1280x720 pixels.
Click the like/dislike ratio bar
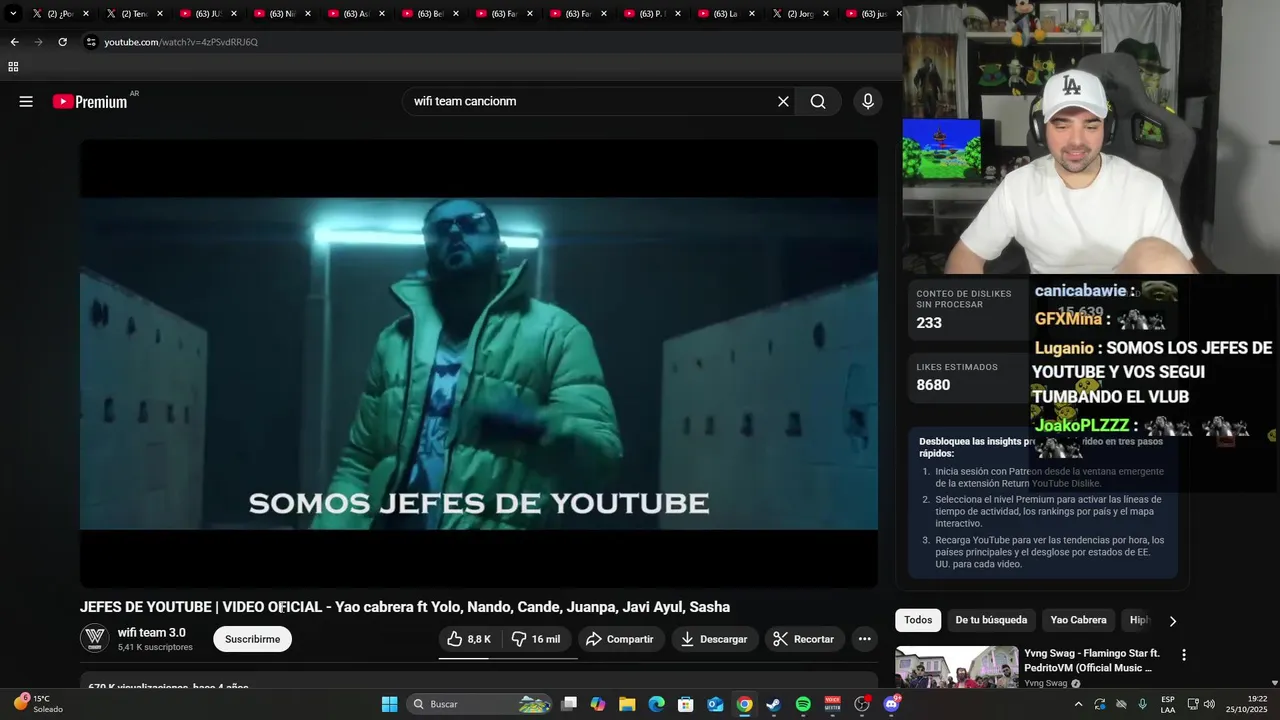coord(508,658)
